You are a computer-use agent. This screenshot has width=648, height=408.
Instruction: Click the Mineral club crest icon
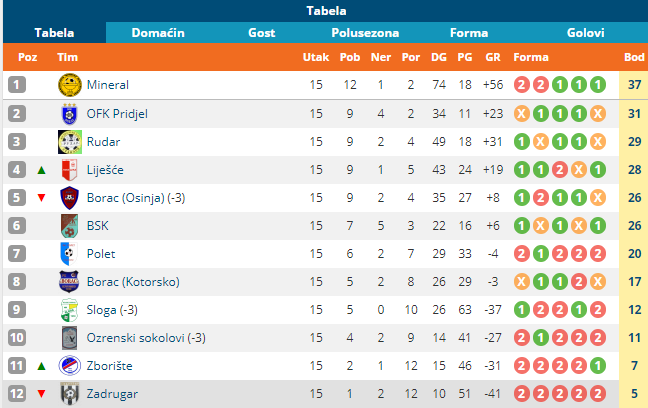(x=69, y=85)
